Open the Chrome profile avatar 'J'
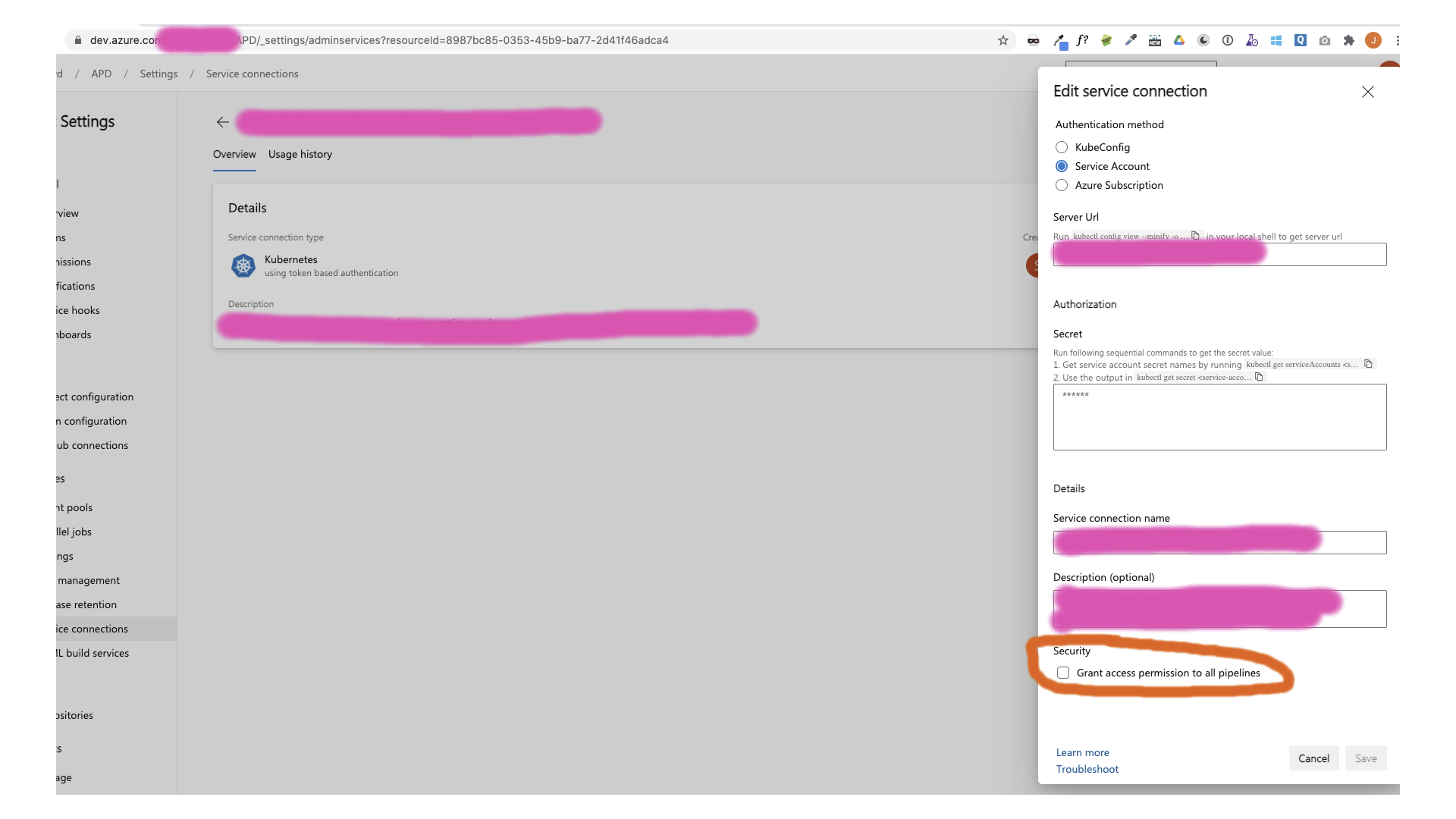1456x819 pixels. [x=1373, y=40]
